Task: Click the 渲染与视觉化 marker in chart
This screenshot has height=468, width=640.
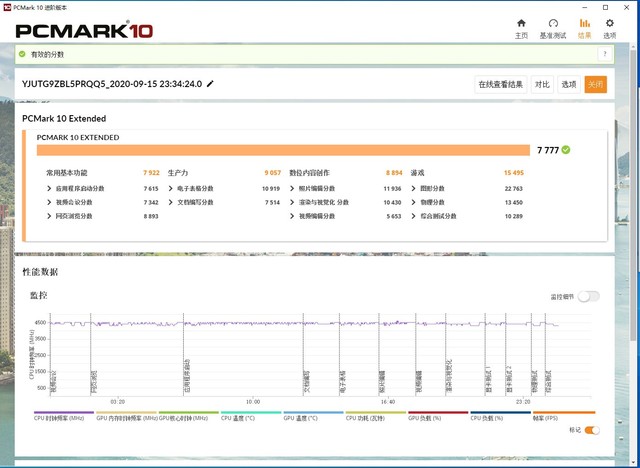Action: (449, 376)
